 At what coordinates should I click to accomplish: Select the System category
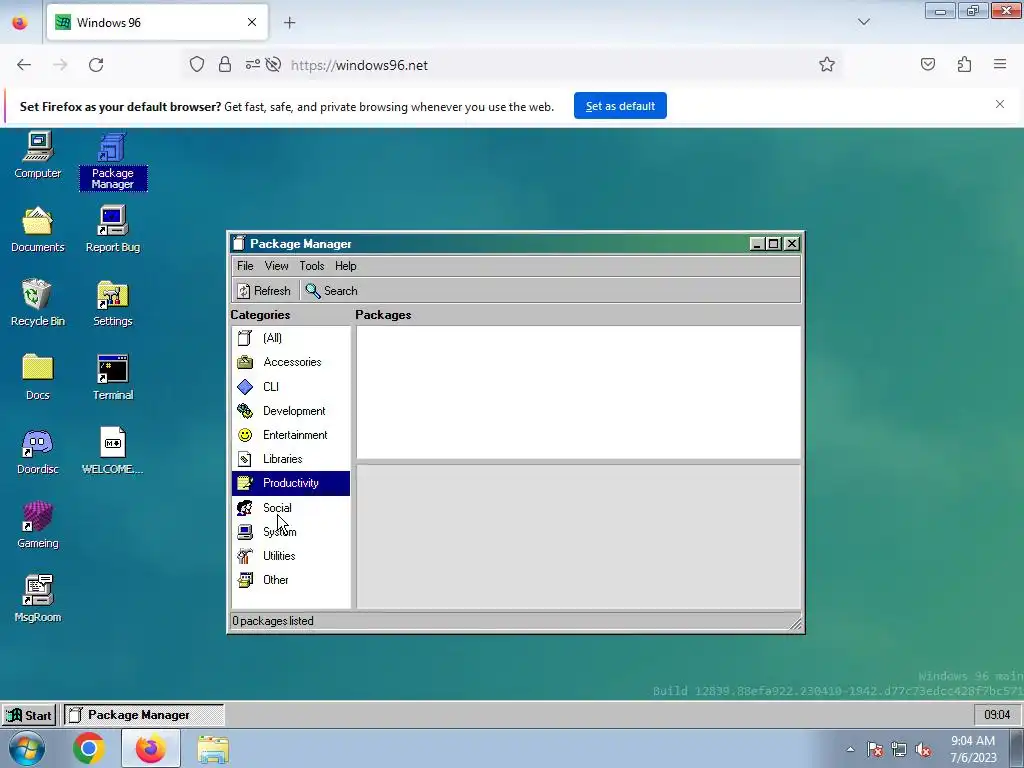[291, 532]
